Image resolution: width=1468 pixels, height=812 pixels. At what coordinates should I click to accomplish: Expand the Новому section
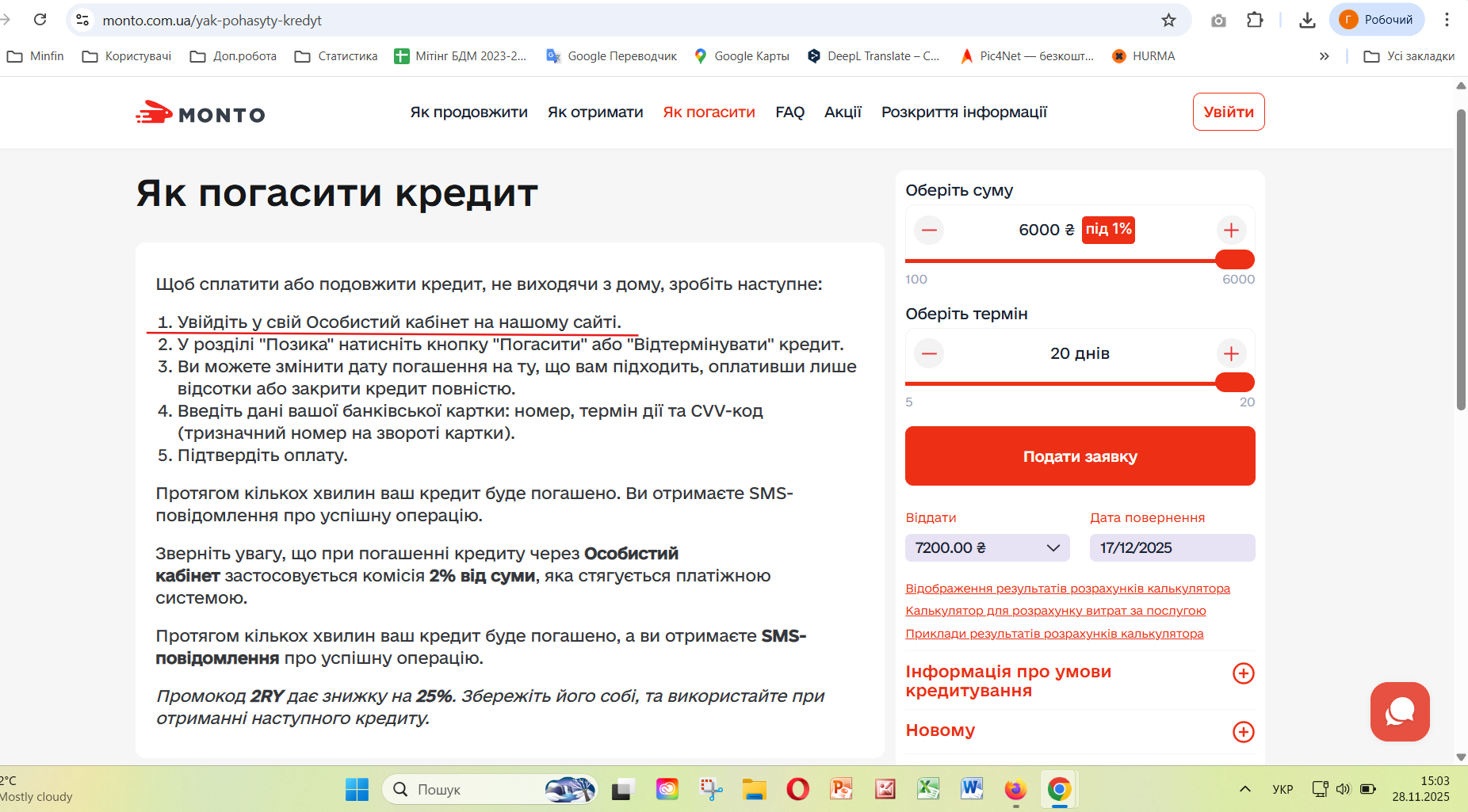[1243, 732]
